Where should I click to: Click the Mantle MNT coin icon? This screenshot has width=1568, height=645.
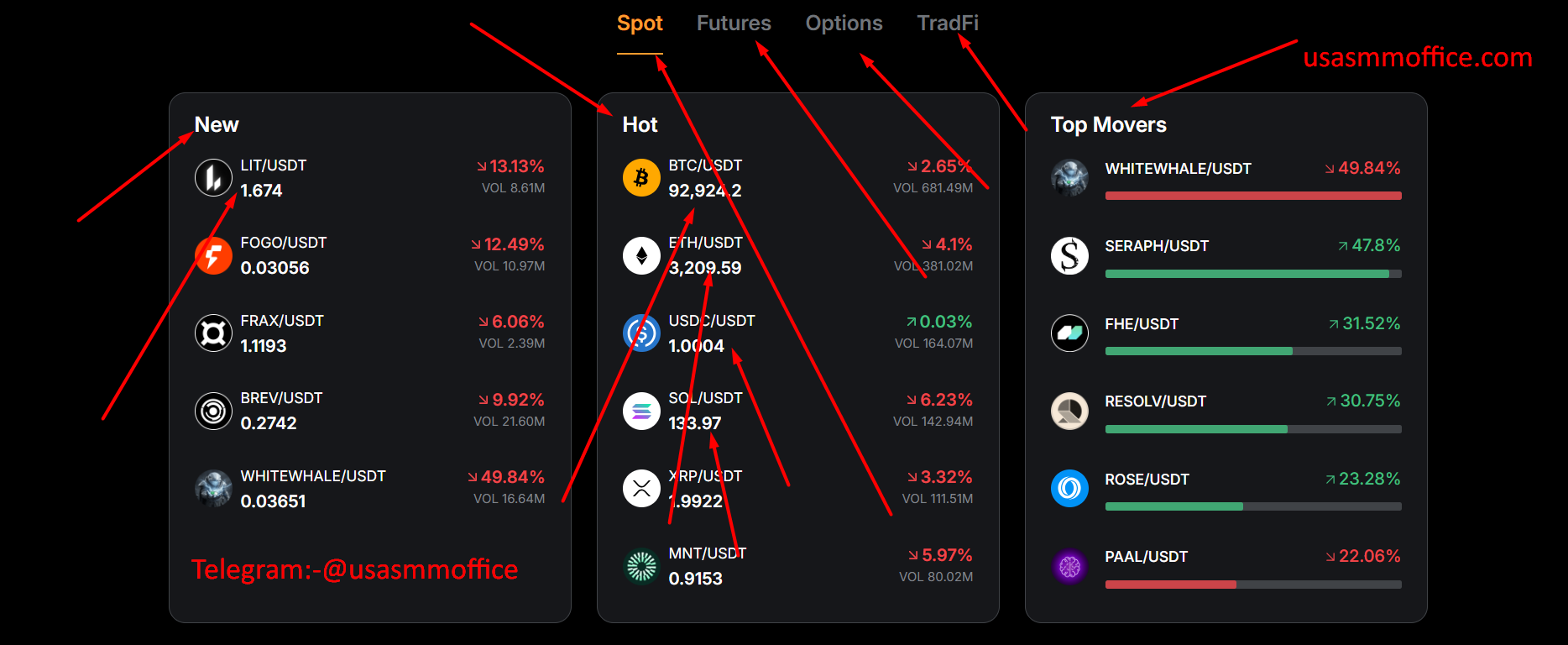coord(641,566)
